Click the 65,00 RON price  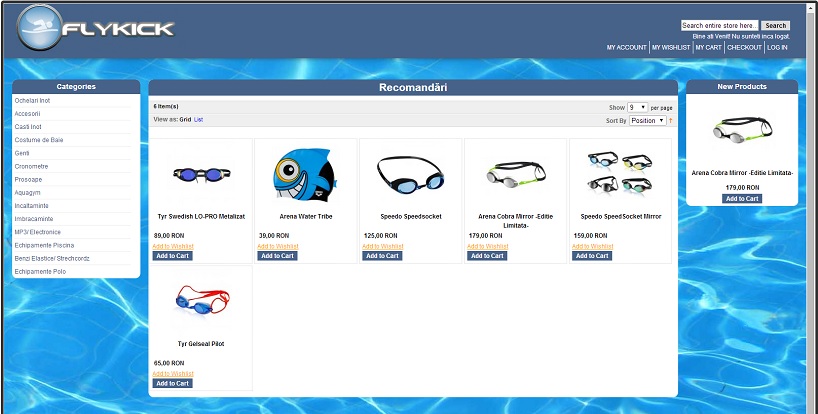169,363
